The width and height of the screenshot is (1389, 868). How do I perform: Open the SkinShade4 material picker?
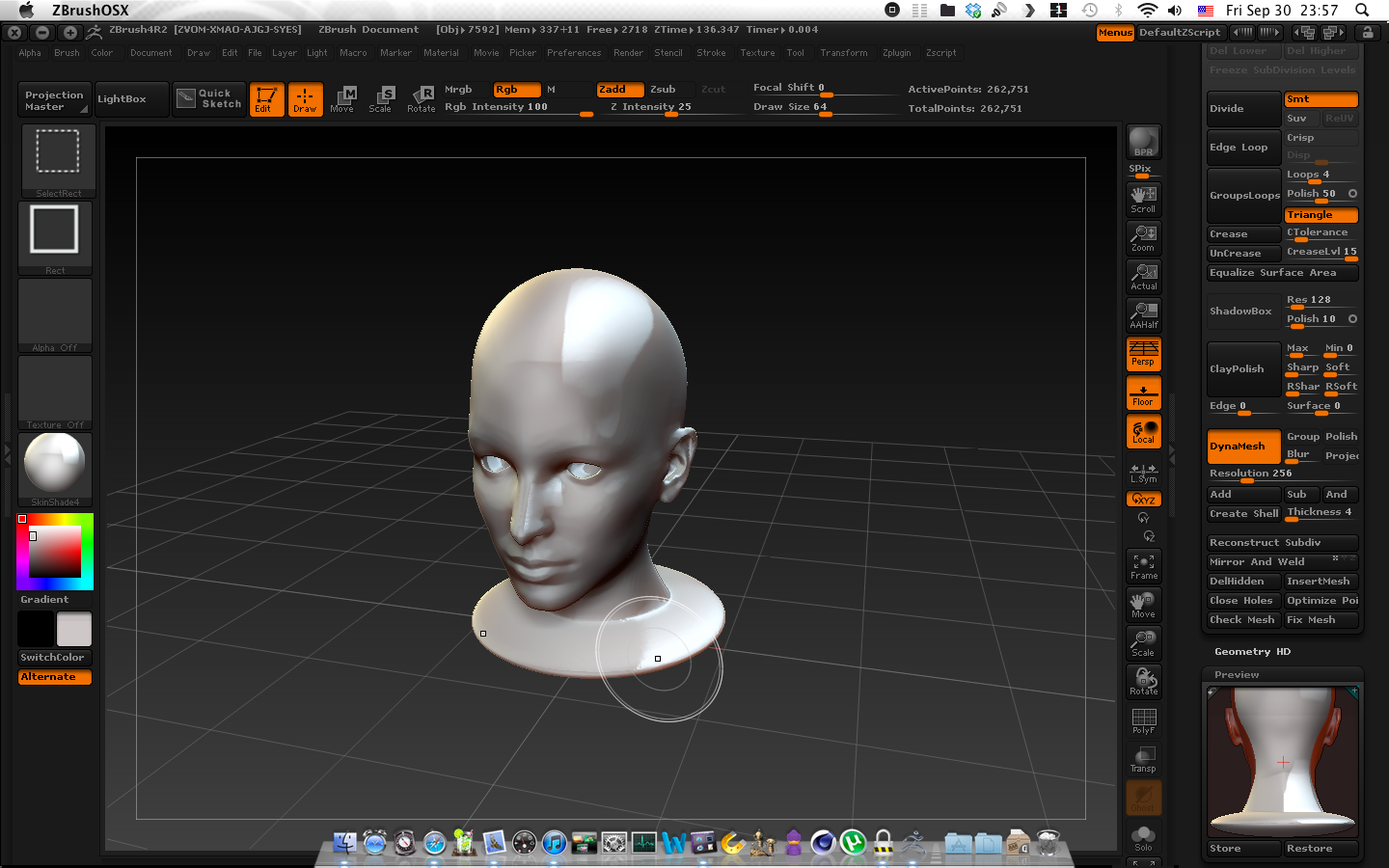[x=55, y=467]
